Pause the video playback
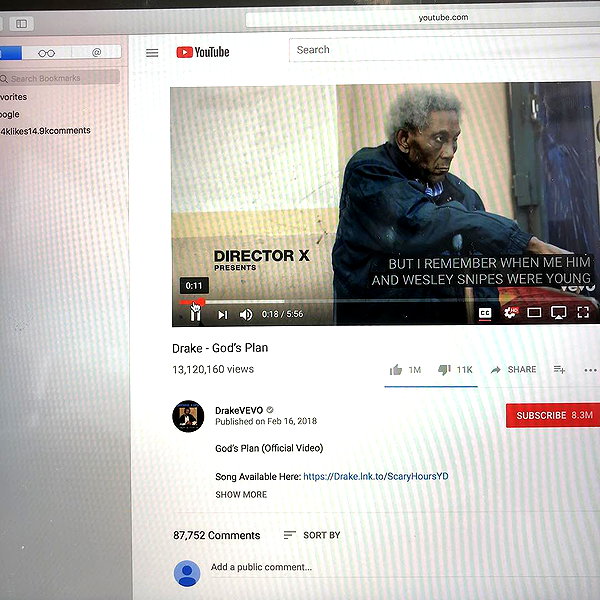This screenshot has width=600, height=600. pyautogui.click(x=196, y=315)
